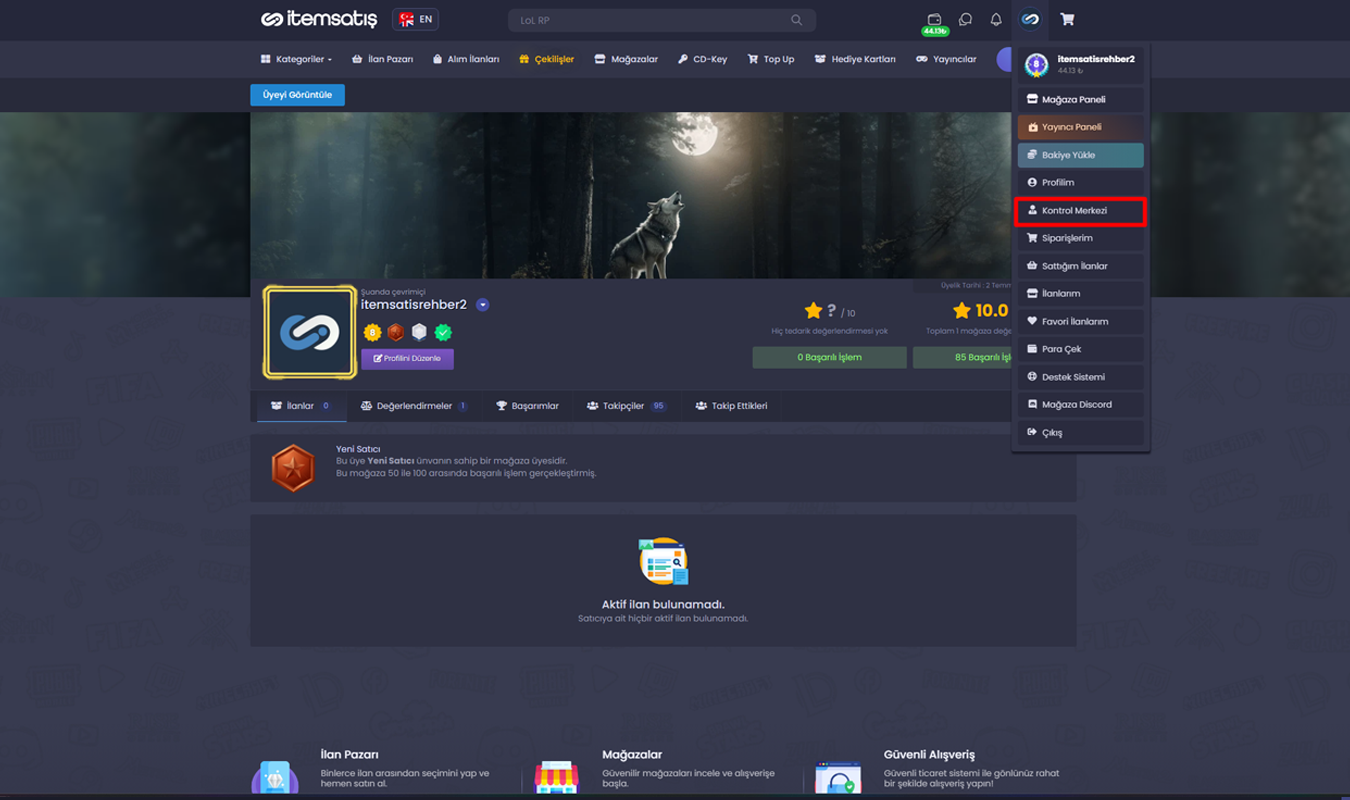Image resolution: width=1350 pixels, height=800 pixels.
Task: Open Mağazalar in navigation bar
Action: pyautogui.click(x=626, y=59)
